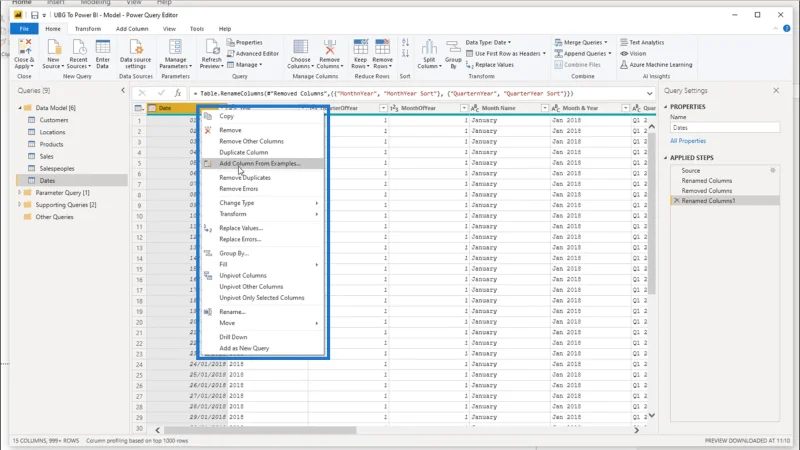The width and height of the screenshot is (800, 450).
Task: Click the save icon in title bar
Action: coord(34,15)
